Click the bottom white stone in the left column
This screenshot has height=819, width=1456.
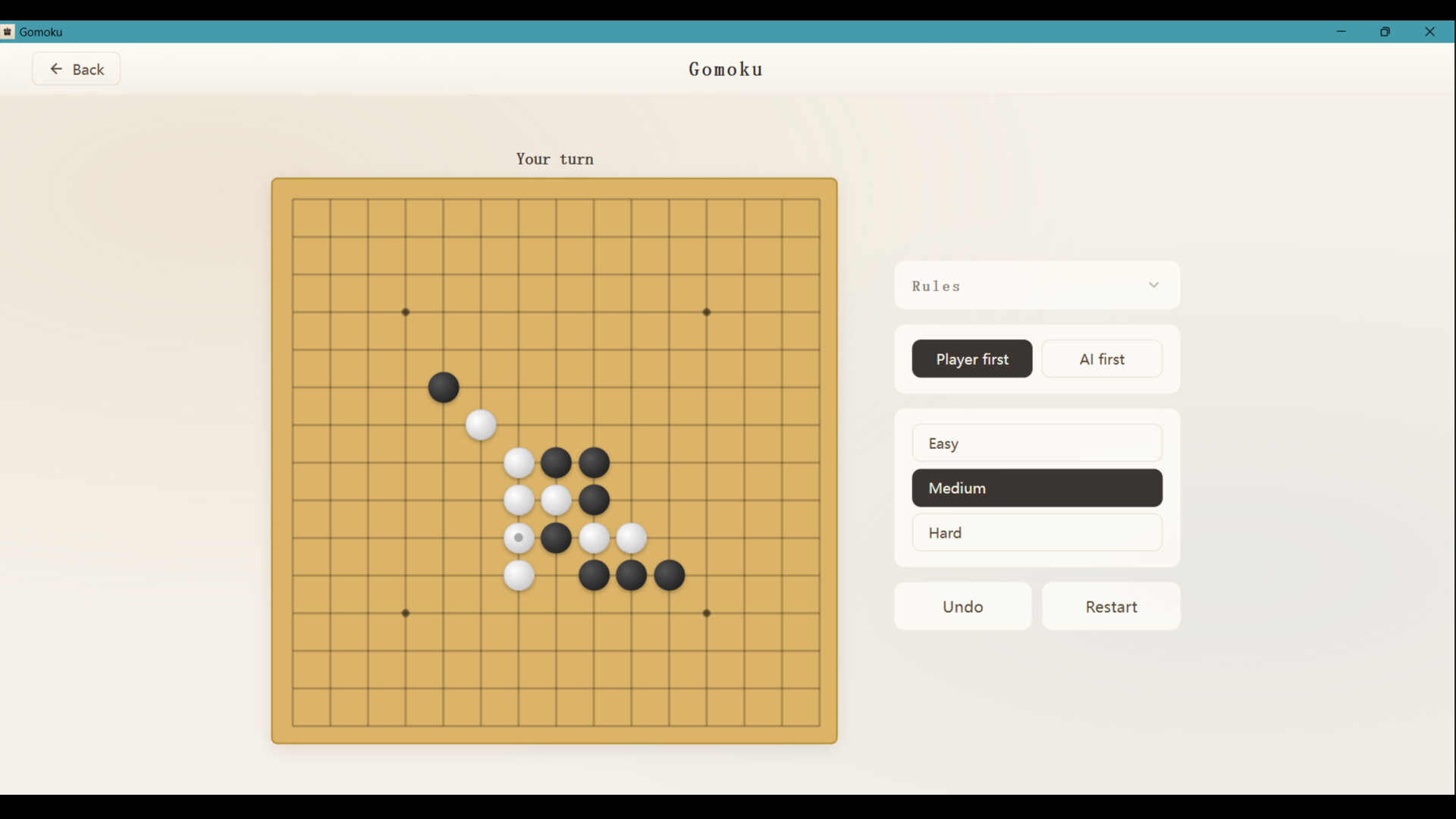click(x=519, y=576)
